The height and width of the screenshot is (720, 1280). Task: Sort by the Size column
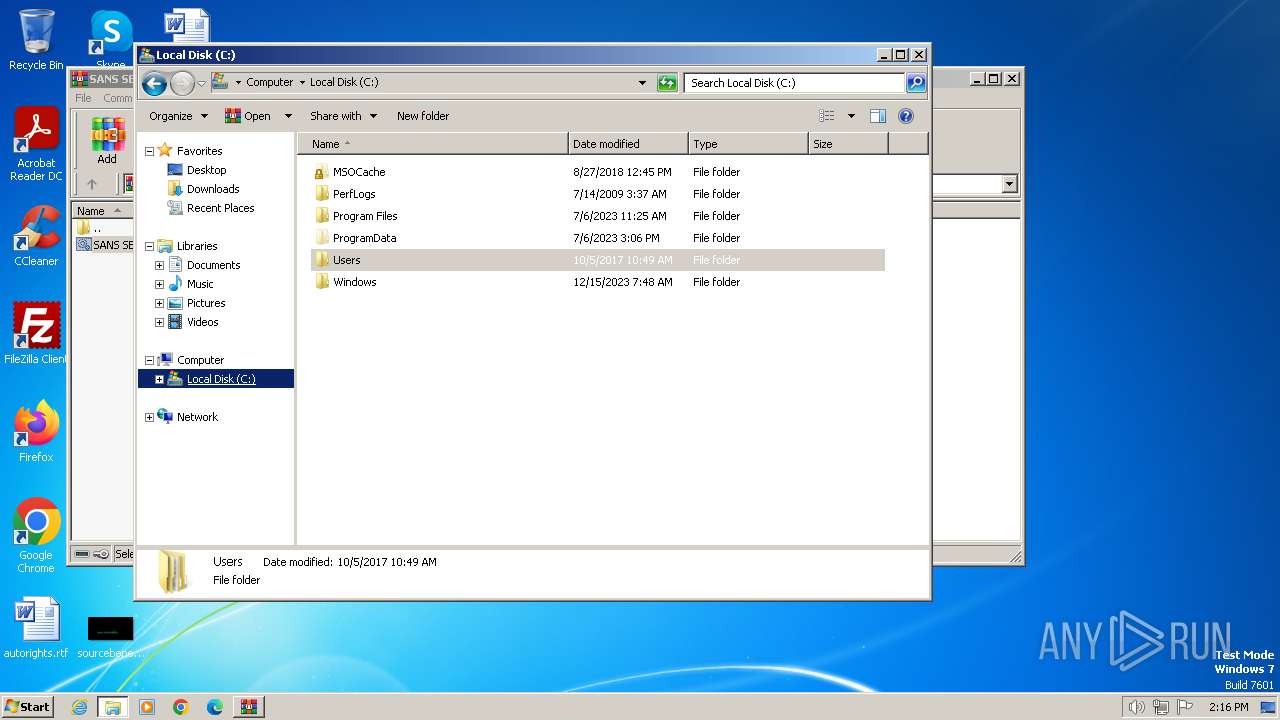pos(848,144)
